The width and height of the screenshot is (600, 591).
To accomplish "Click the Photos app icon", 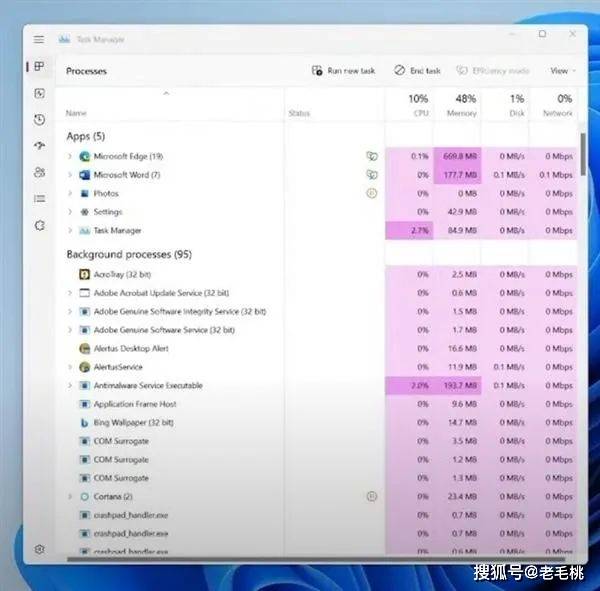I will (x=84, y=193).
